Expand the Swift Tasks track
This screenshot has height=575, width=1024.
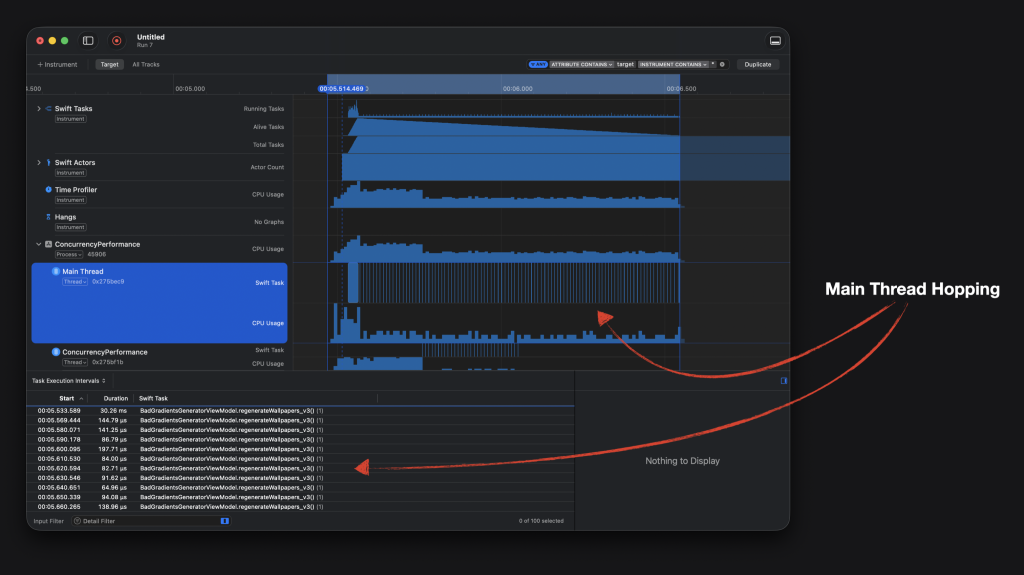39,108
